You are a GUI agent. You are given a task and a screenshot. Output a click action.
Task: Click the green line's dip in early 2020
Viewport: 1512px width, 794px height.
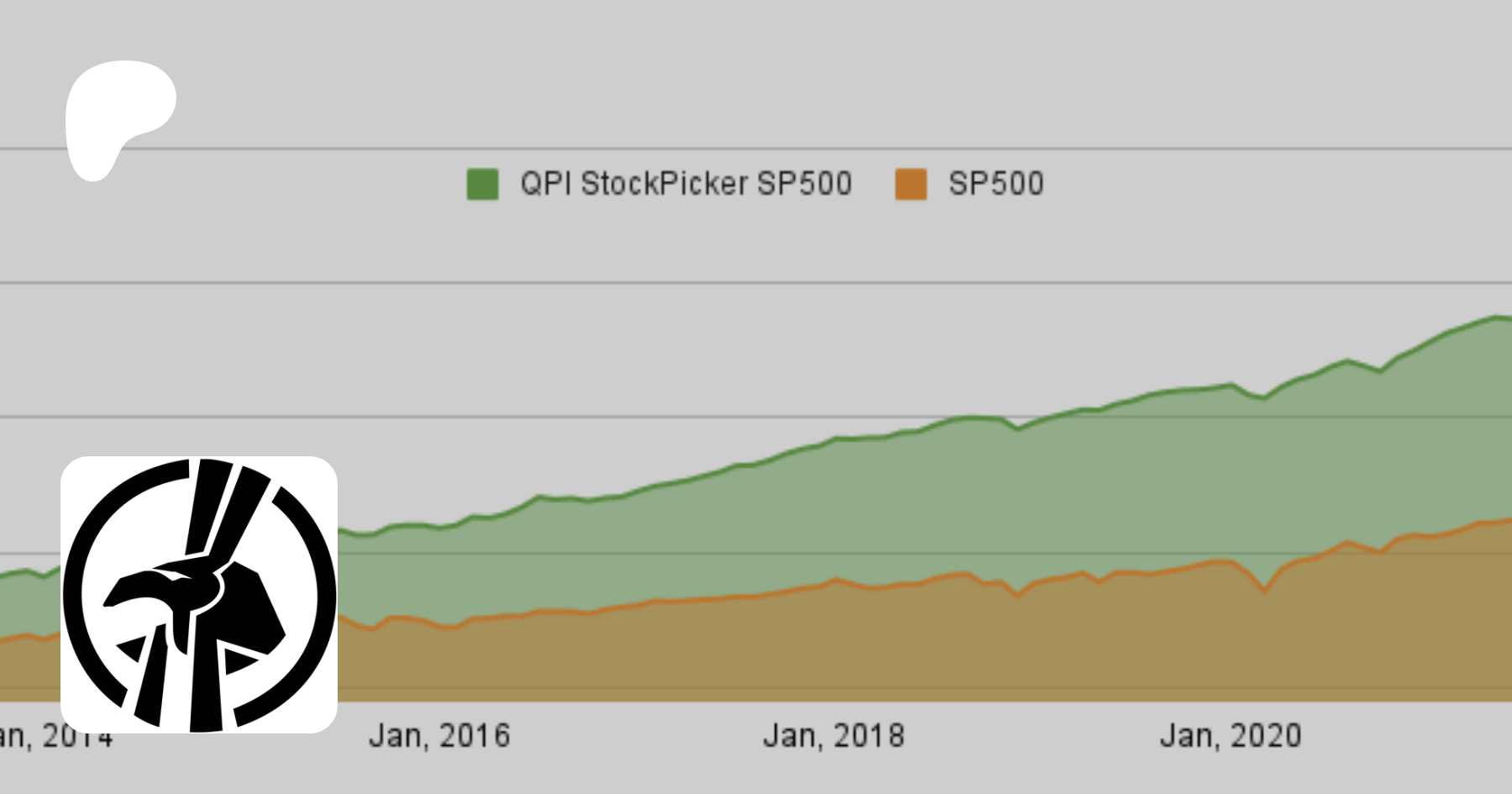pyautogui.click(x=1264, y=397)
